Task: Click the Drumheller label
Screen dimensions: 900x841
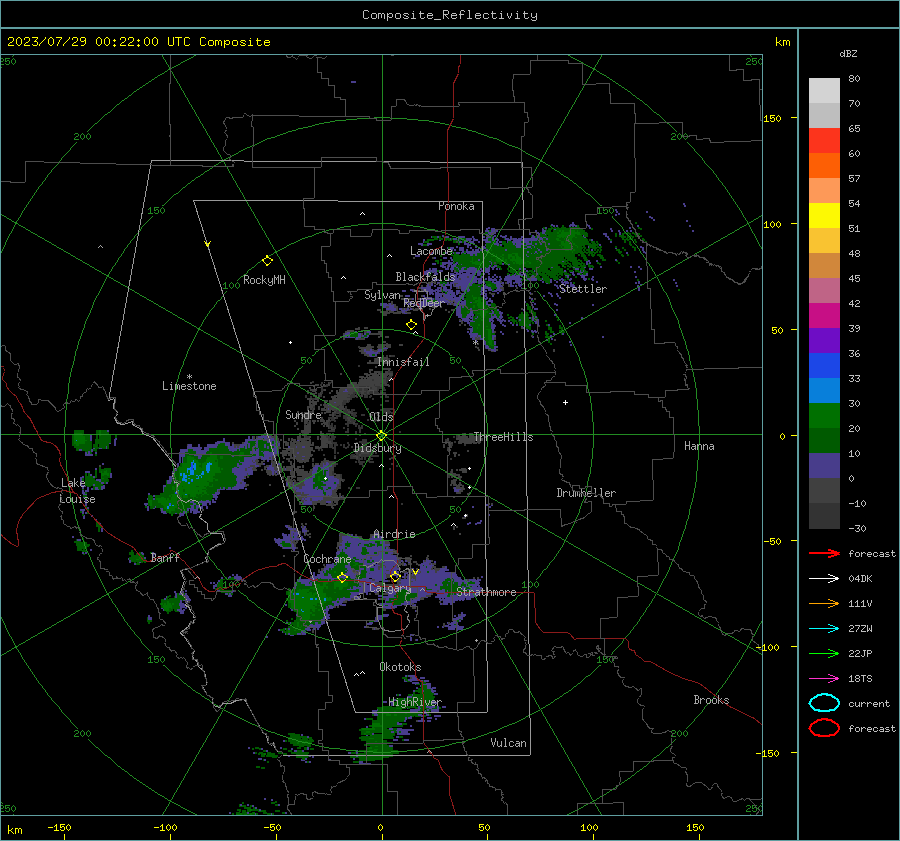Action: point(586,493)
